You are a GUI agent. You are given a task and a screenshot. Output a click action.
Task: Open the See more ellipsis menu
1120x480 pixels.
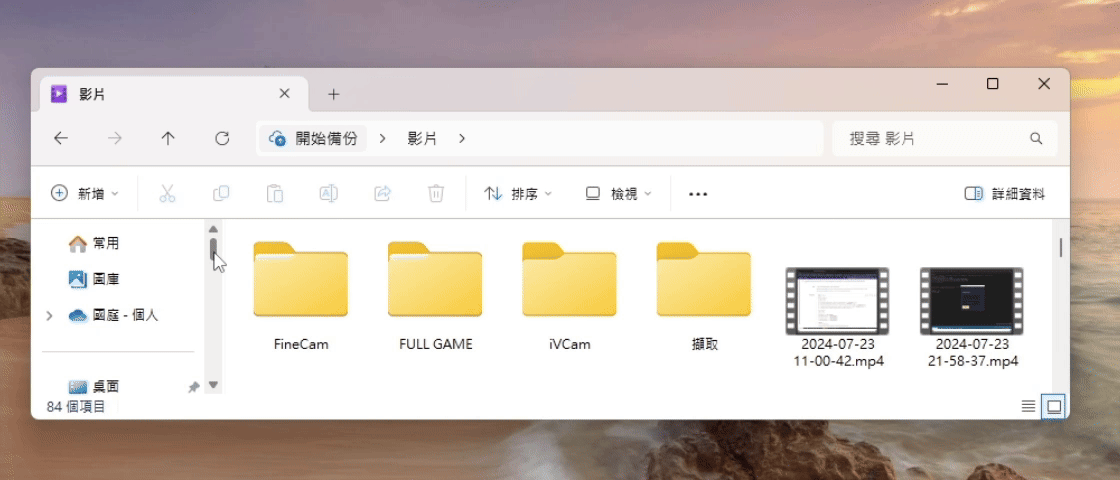coord(698,194)
